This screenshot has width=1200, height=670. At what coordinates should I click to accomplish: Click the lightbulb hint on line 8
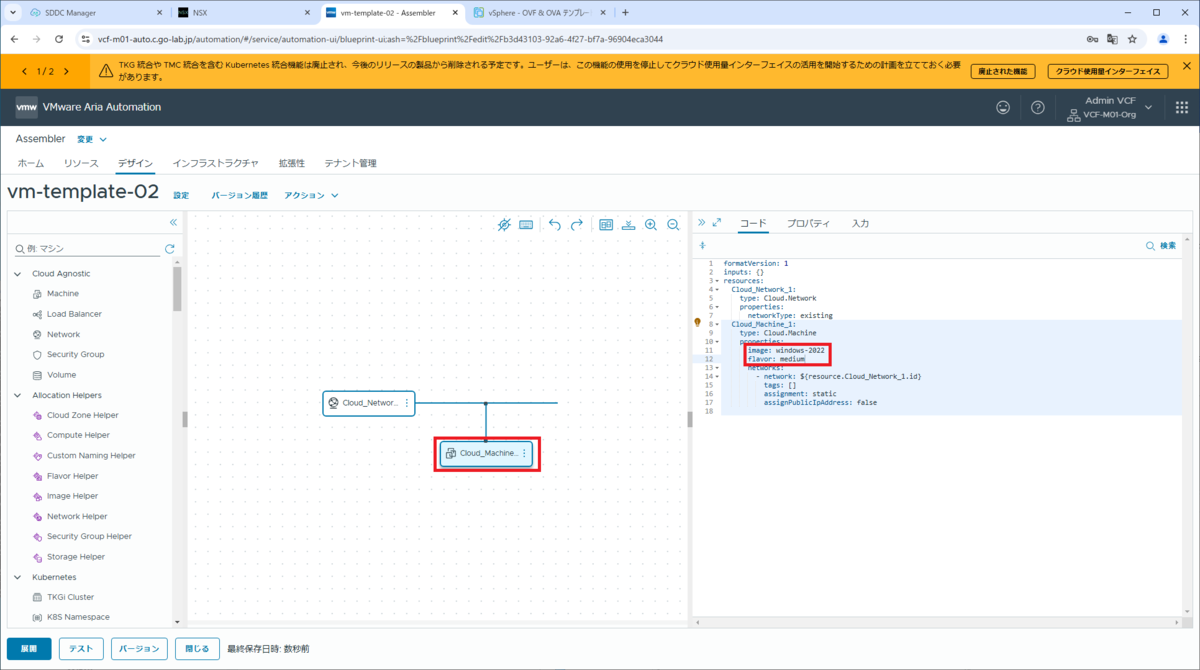[697, 323]
